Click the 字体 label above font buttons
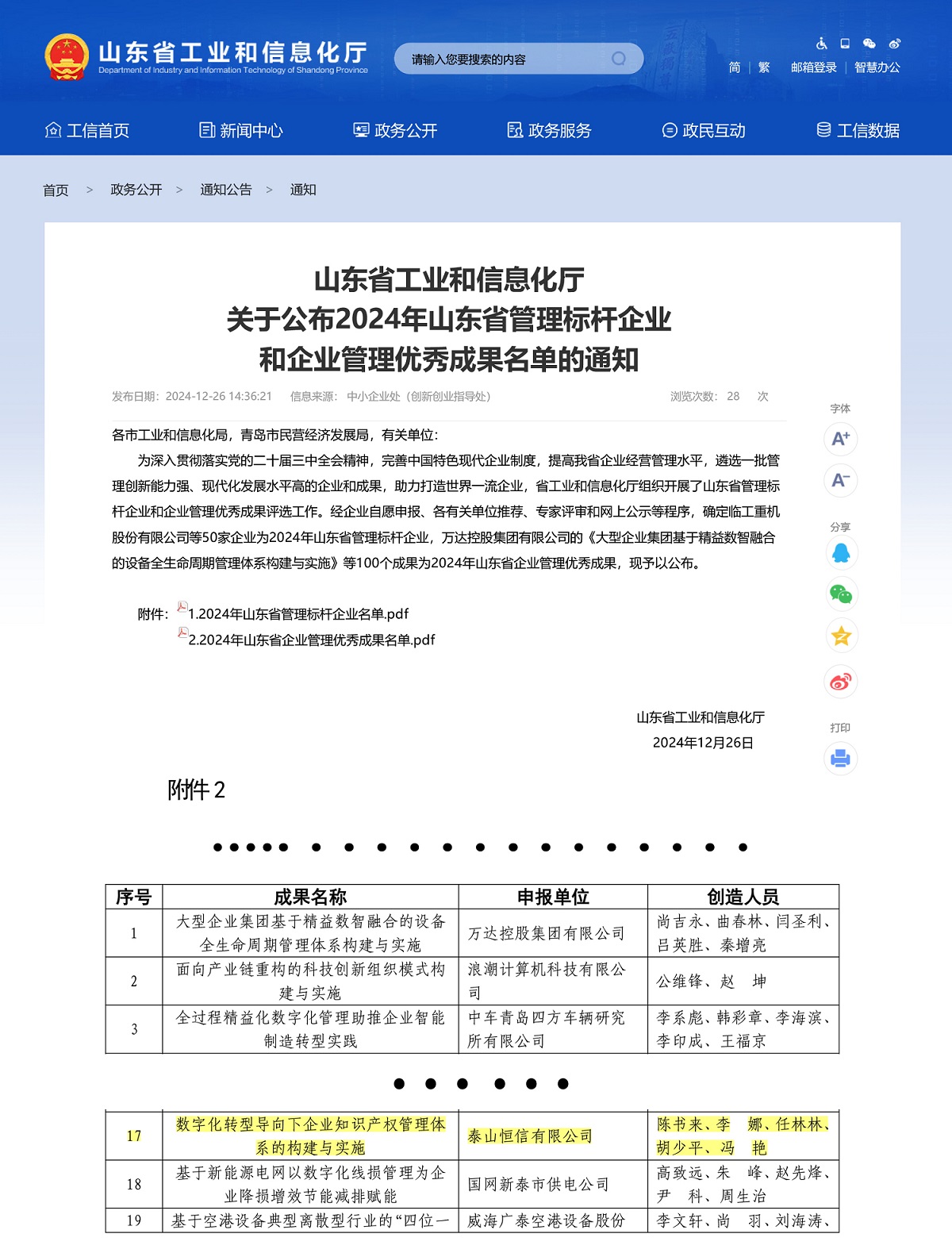952x1249 pixels. 840,409
